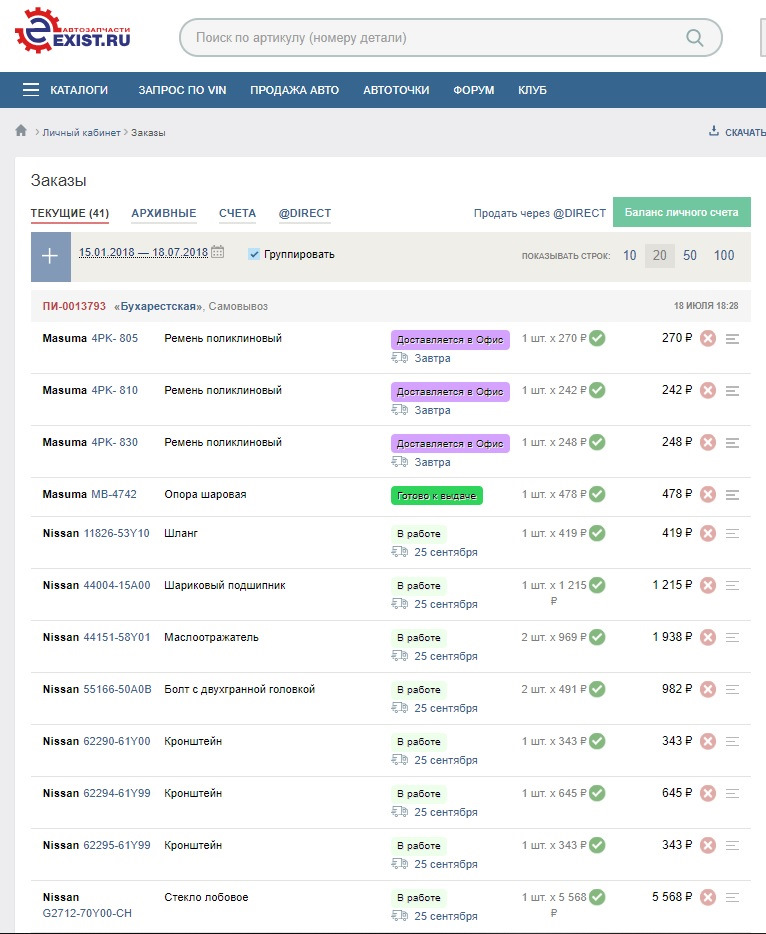766x934 pixels.
Task: Switch to СЧЕТА tab
Action: tap(237, 213)
